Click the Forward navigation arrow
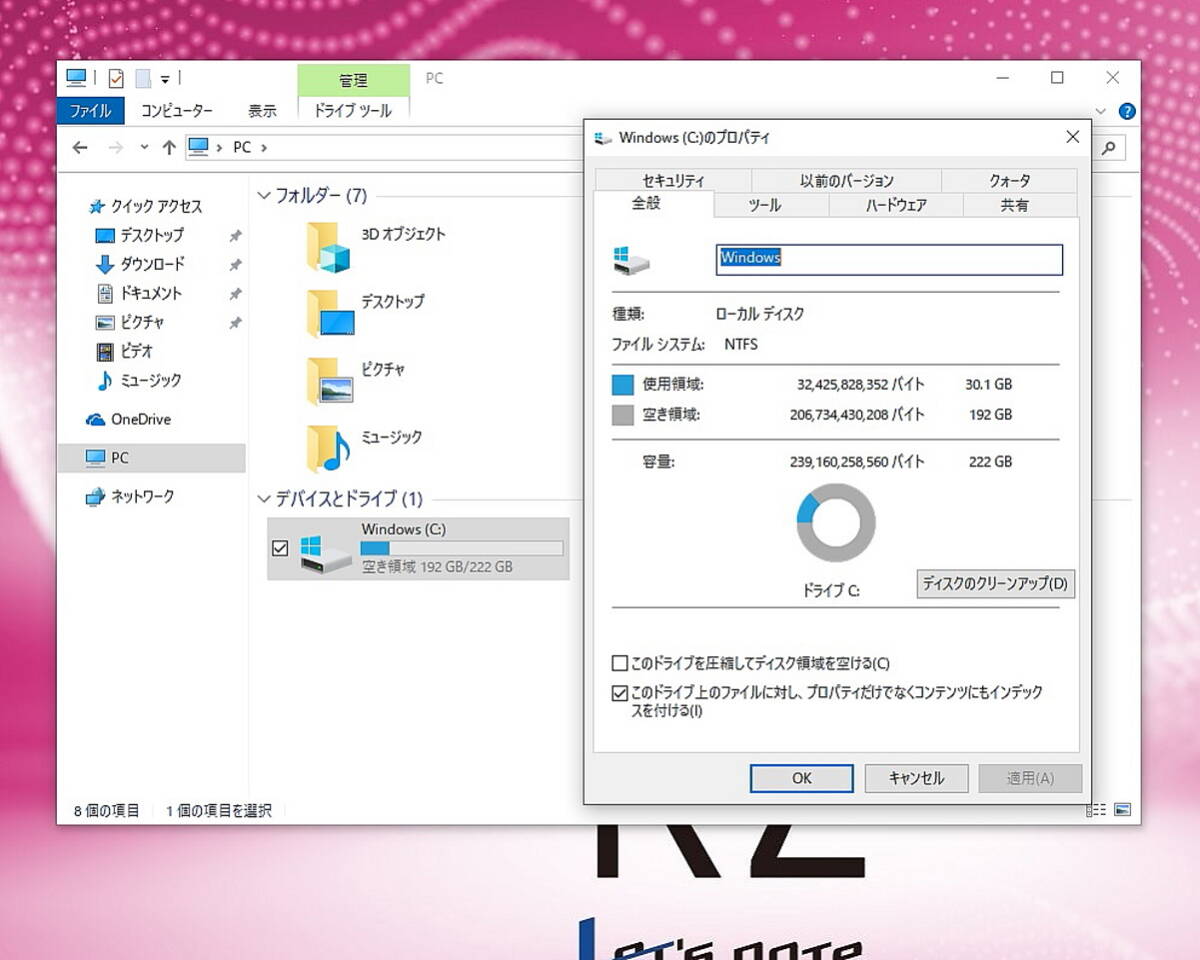Image resolution: width=1200 pixels, height=960 pixels. tap(115, 147)
